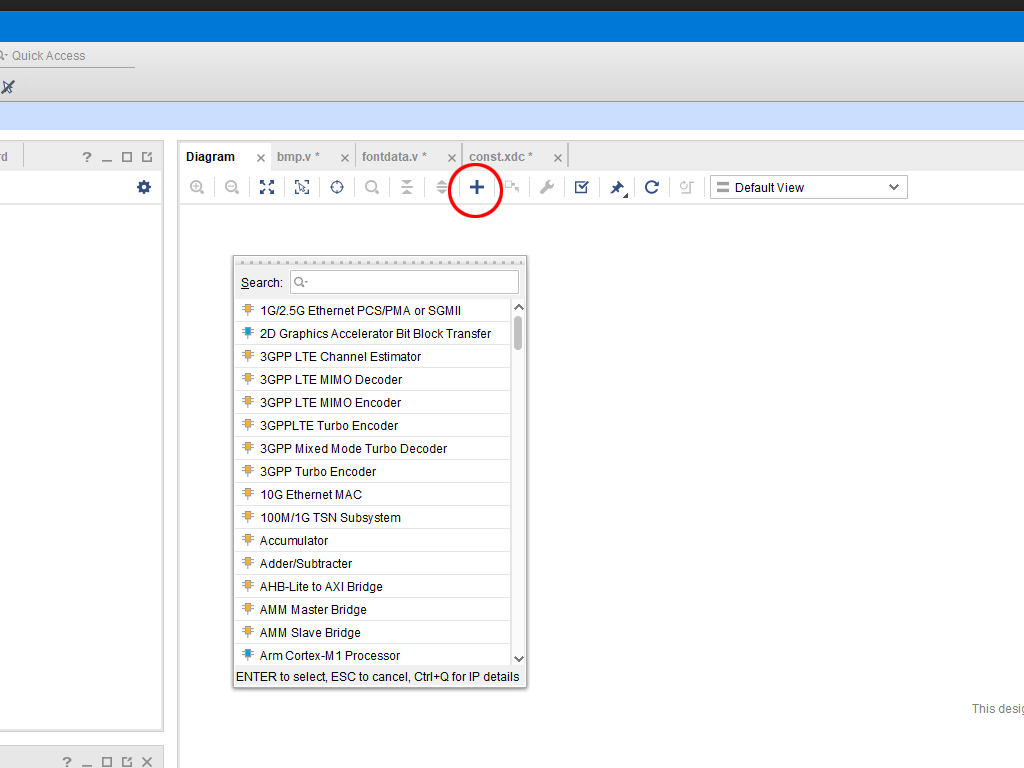This screenshot has width=1024, height=768.
Task: Click the pin icon in diagram toolbar
Action: [616, 187]
